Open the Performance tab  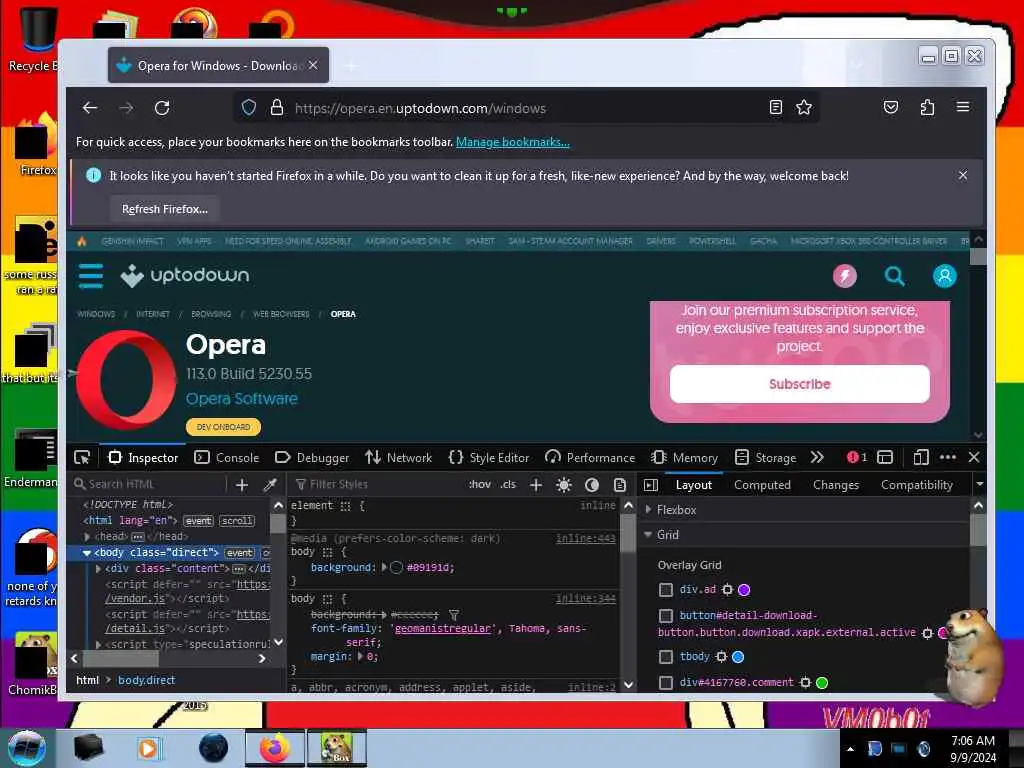(590, 457)
